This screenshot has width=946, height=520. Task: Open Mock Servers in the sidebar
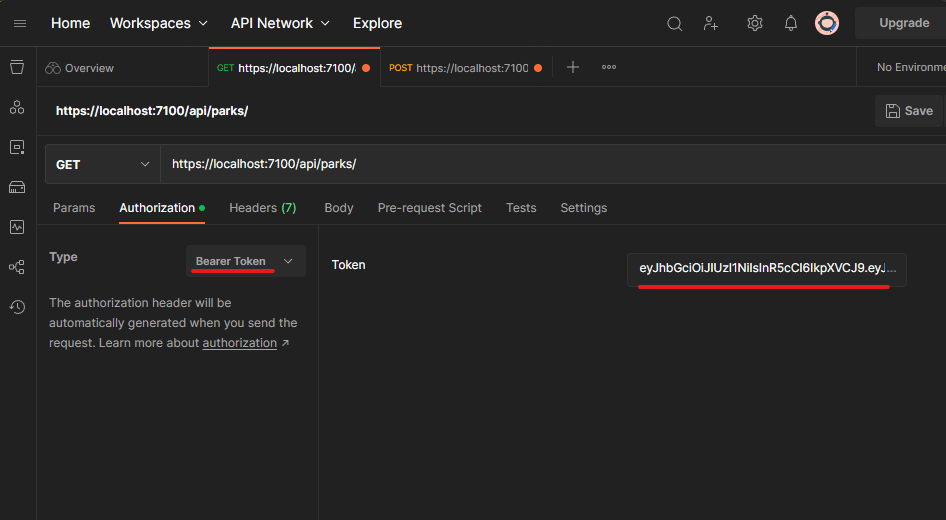[17, 188]
